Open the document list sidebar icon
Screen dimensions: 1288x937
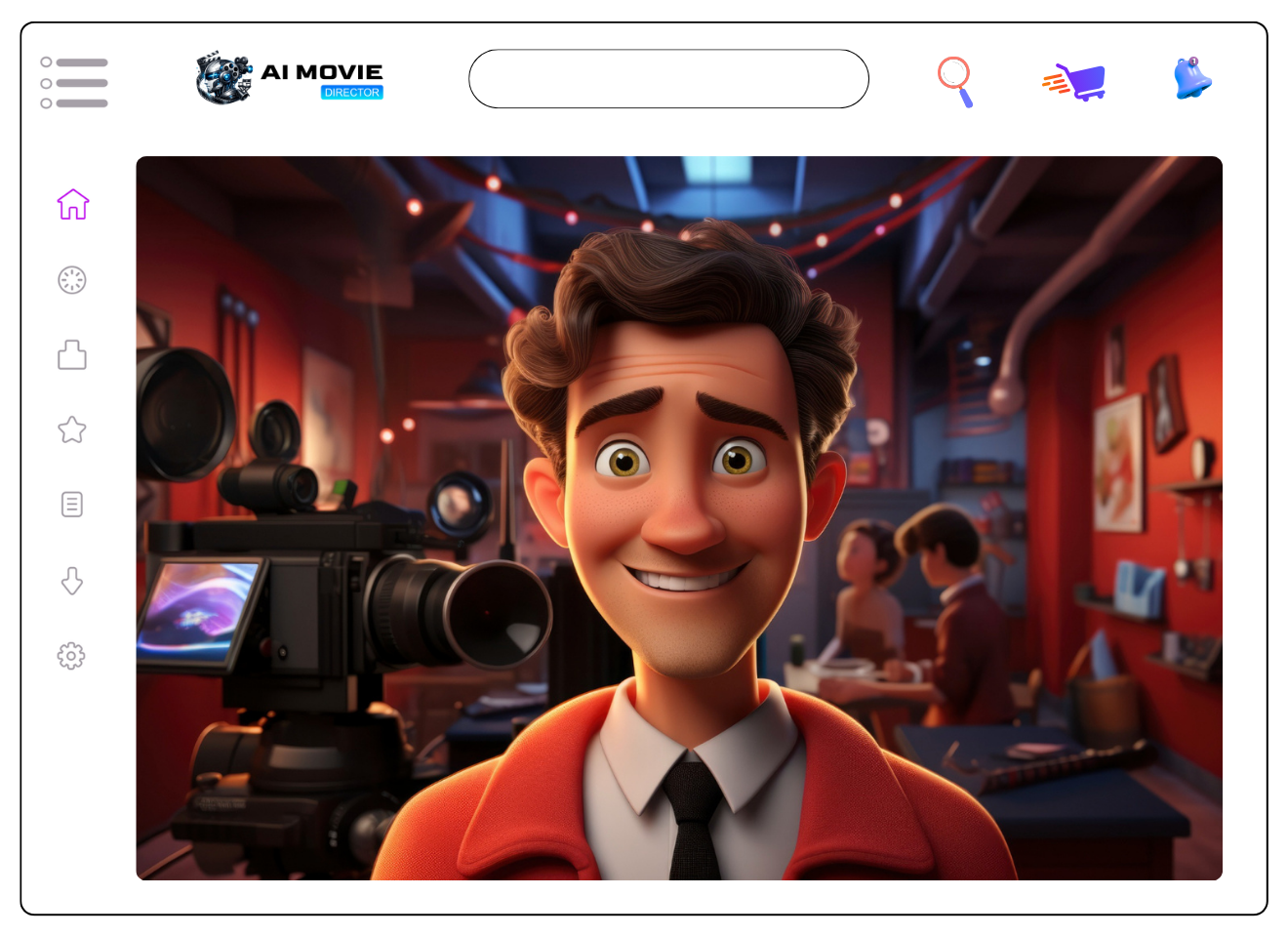pyautogui.click(x=72, y=505)
